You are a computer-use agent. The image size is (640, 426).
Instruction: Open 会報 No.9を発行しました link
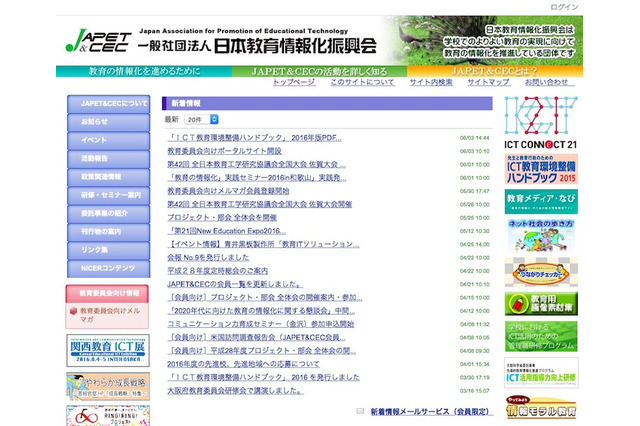(x=208, y=257)
